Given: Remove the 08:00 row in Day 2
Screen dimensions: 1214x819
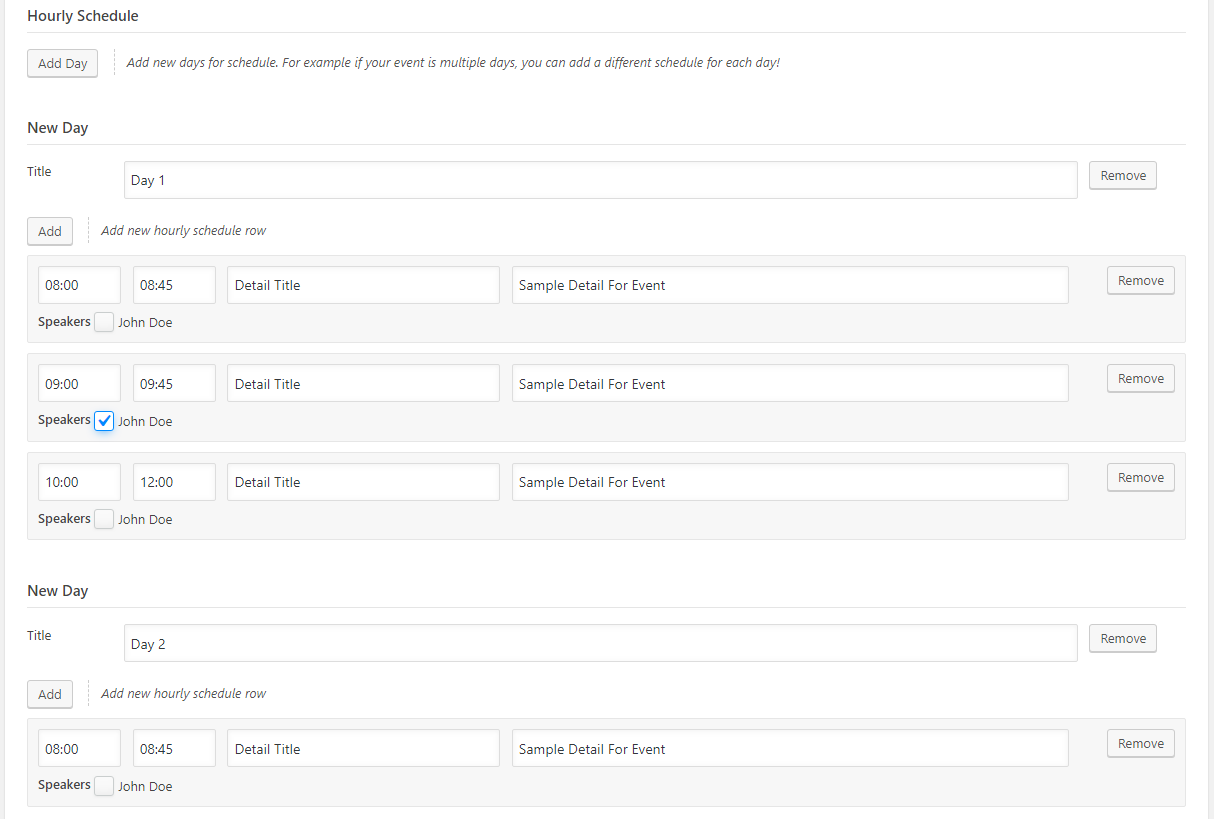Looking at the screenshot, I should coord(1140,744).
